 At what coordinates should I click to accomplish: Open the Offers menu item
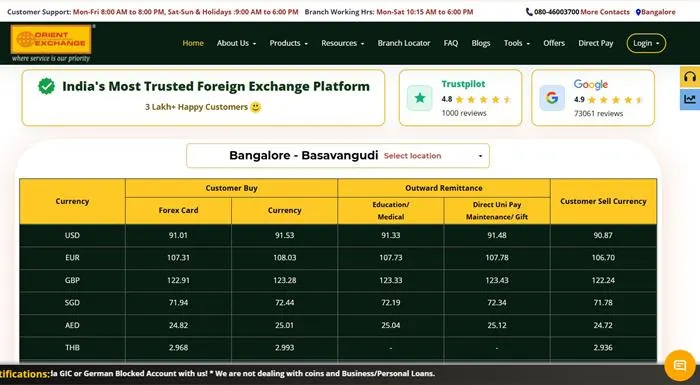point(554,43)
